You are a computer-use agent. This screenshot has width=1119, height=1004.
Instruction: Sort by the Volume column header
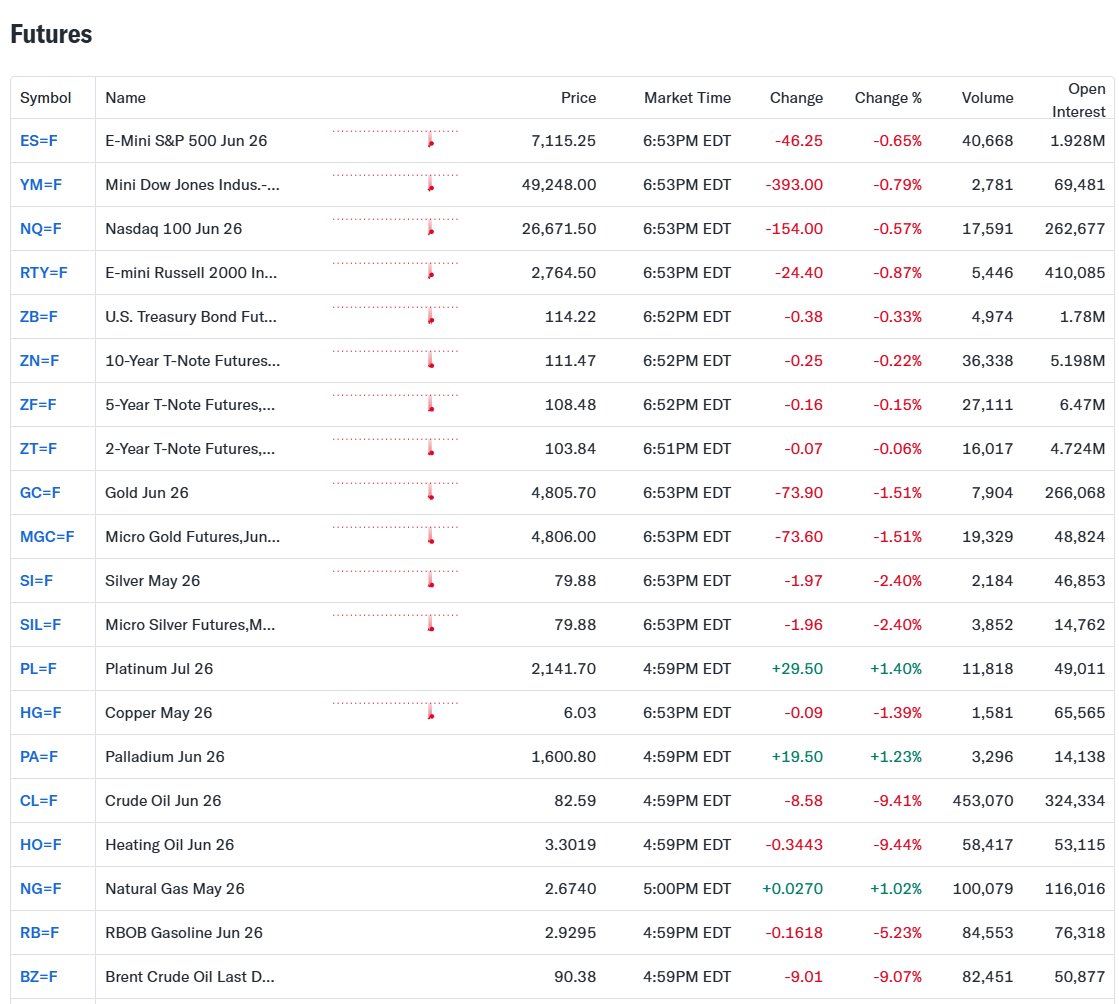pyautogui.click(x=987, y=98)
